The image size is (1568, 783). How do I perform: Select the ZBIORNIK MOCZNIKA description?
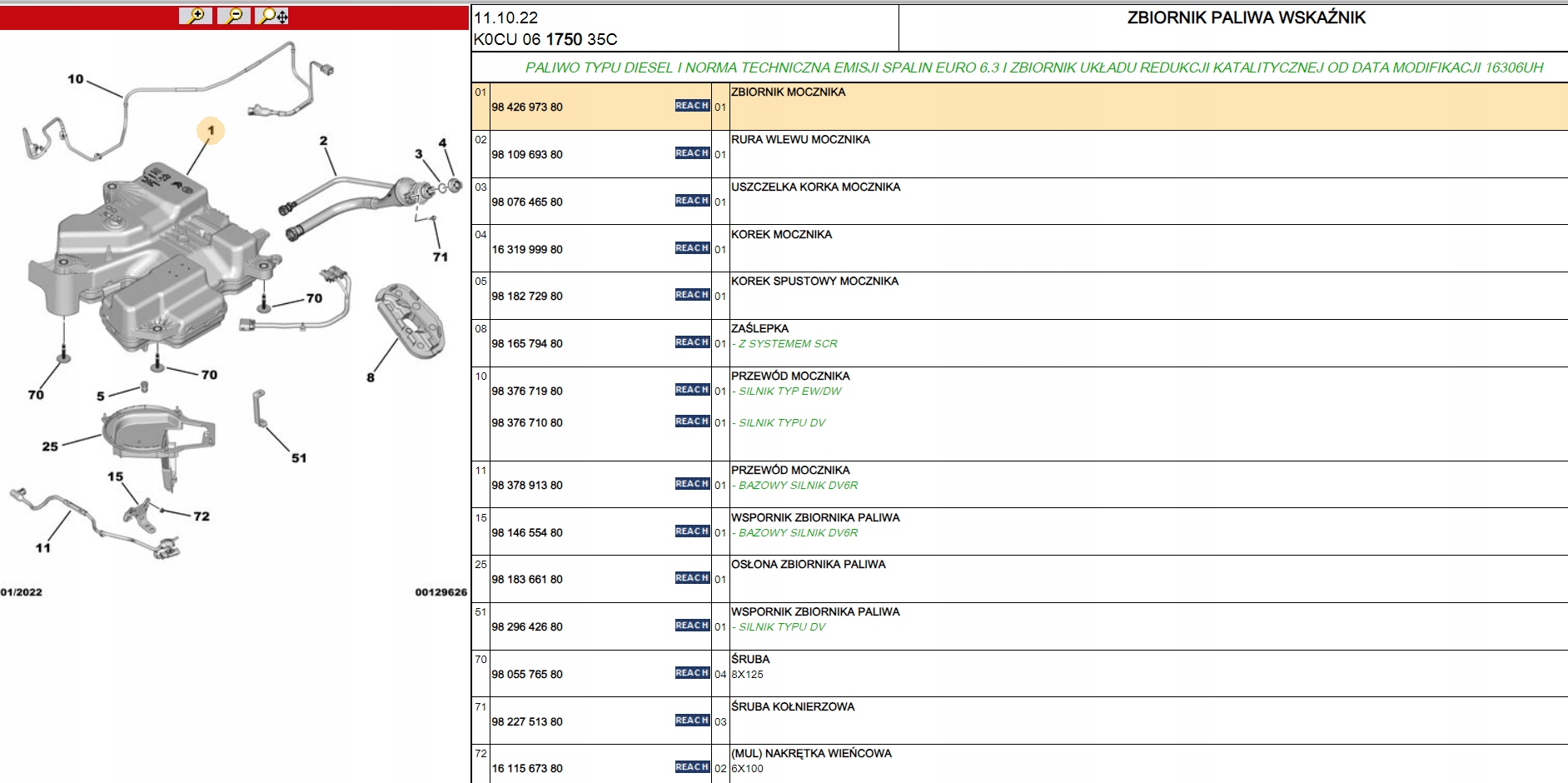tap(788, 92)
